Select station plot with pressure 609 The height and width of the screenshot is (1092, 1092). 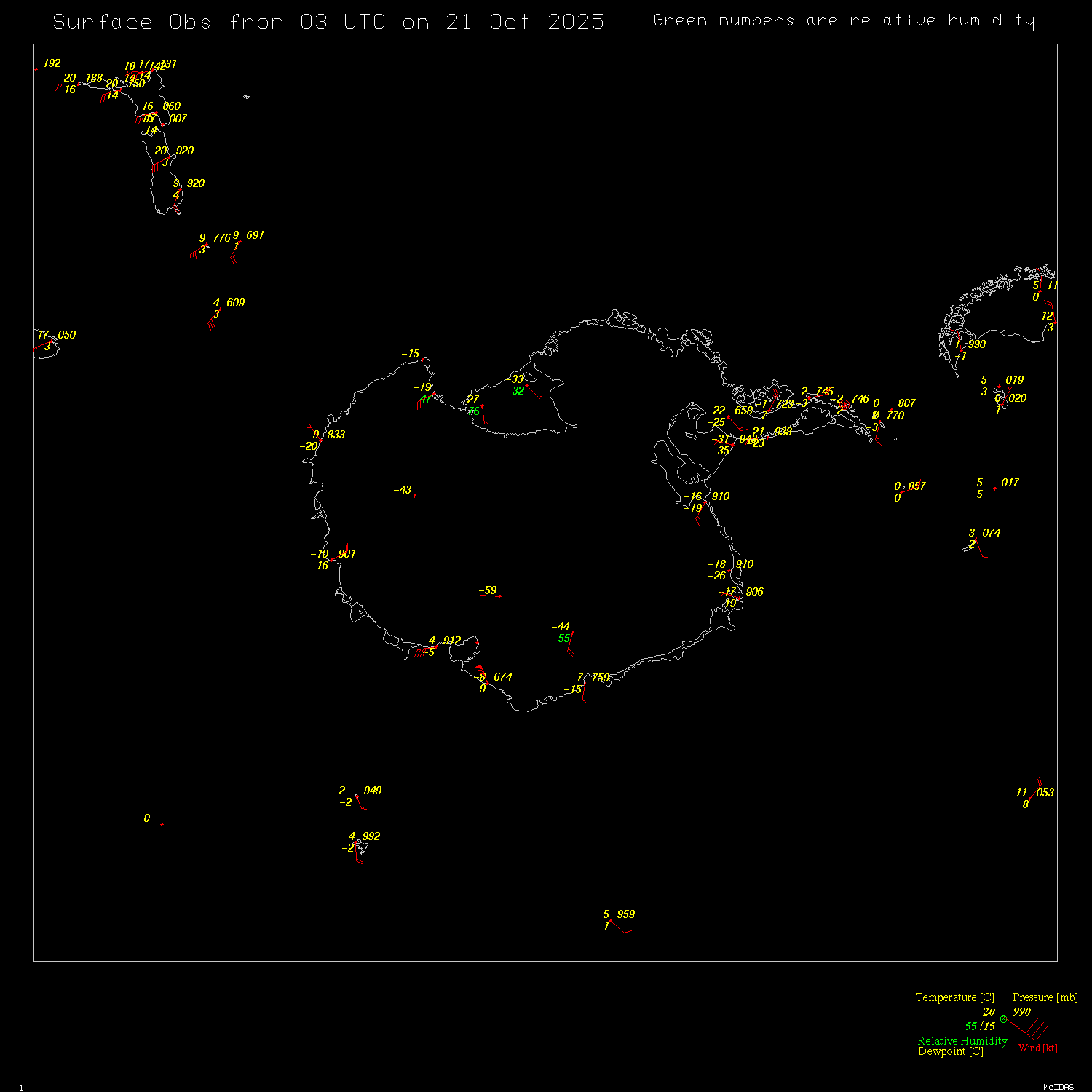tap(220, 309)
